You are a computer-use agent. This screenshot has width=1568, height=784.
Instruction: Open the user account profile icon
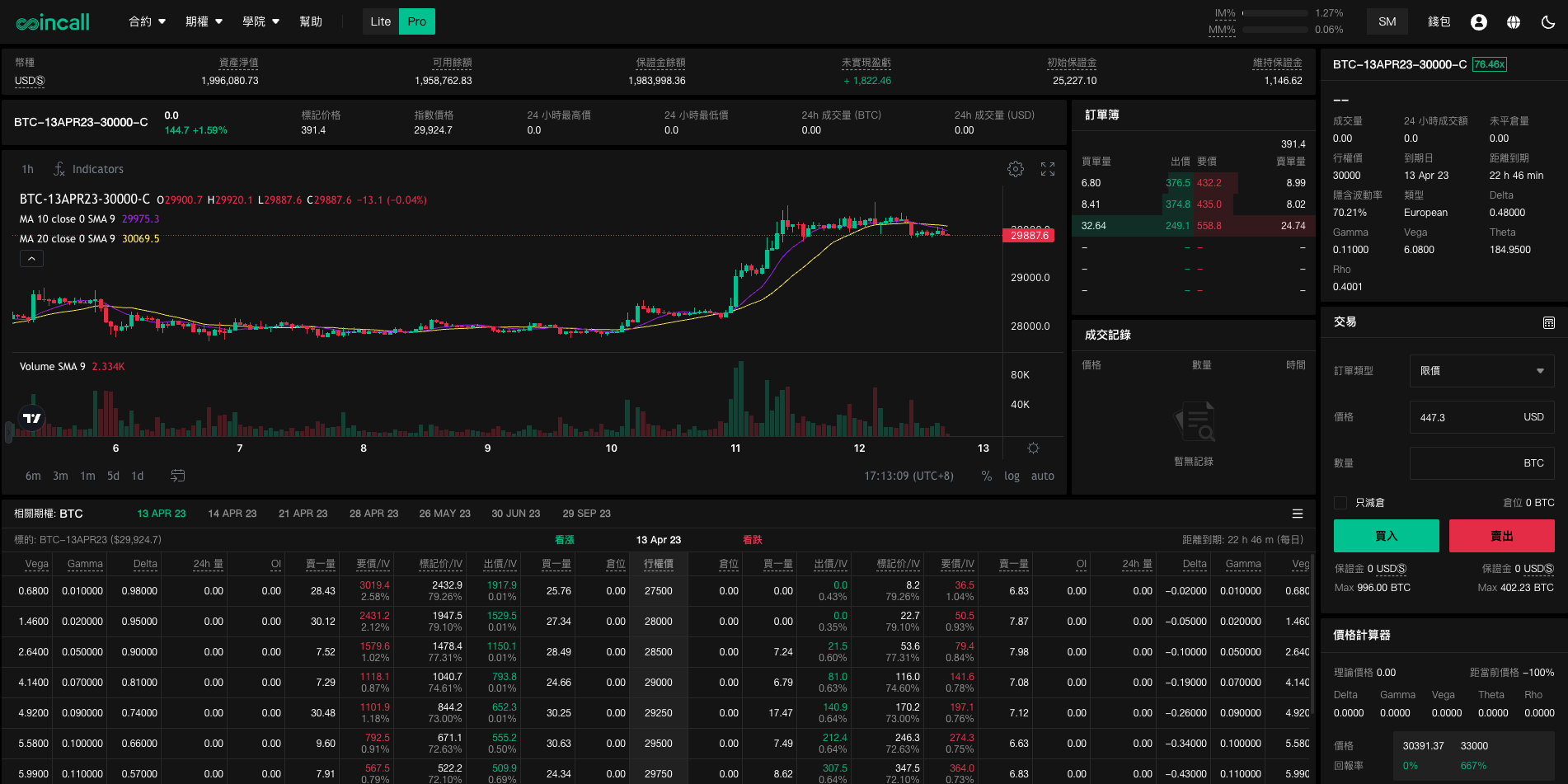1479,22
